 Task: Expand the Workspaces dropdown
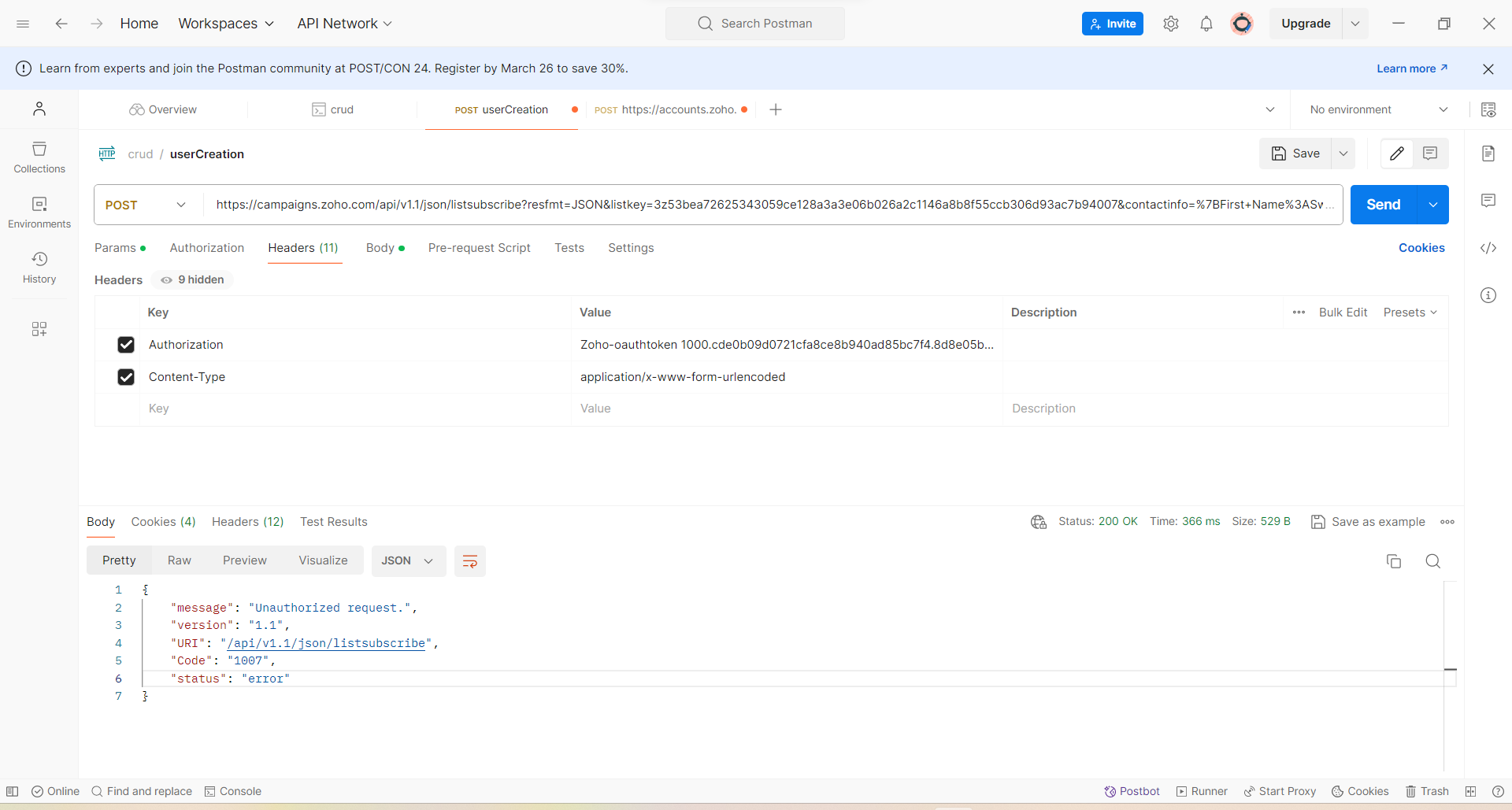point(226,24)
